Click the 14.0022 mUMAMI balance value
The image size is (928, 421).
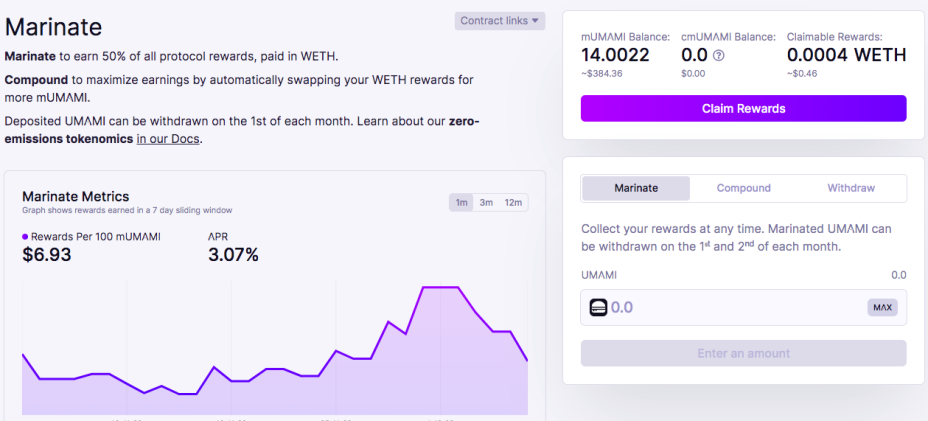[x=615, y=55]
